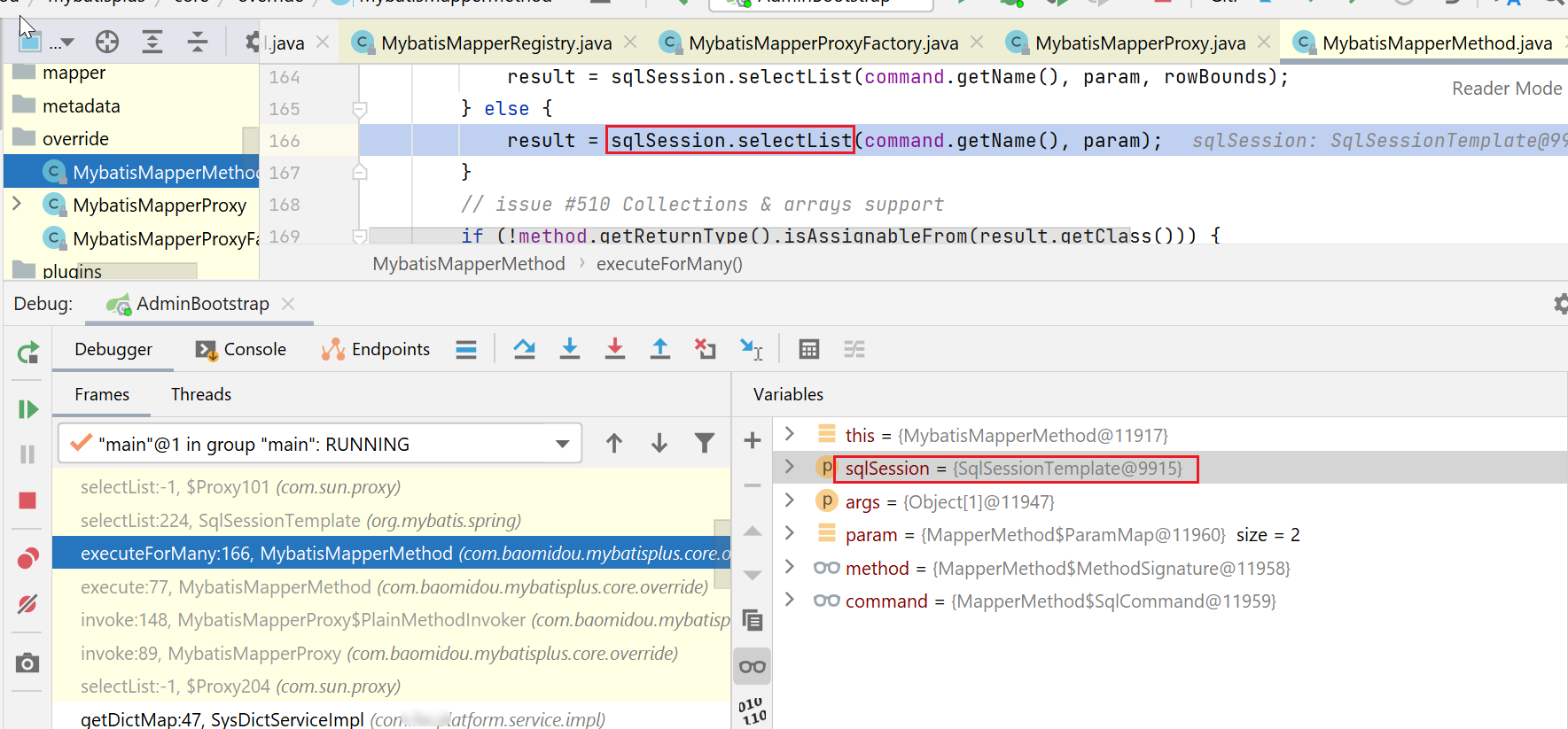The width and height of the screenshot is (1568, 729).
Task: Select the Debugger tab
Action: [x=113, y=349]
